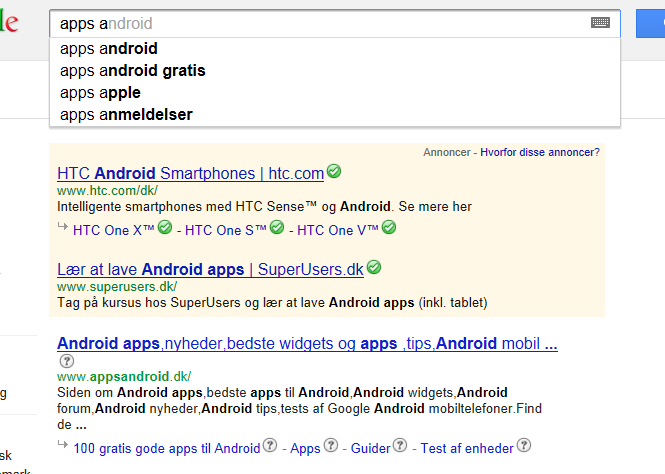Click question mark icon after Guider sitelink
Image resolution: width=665 pixels, height=474 pixels.
coord(400,445)
